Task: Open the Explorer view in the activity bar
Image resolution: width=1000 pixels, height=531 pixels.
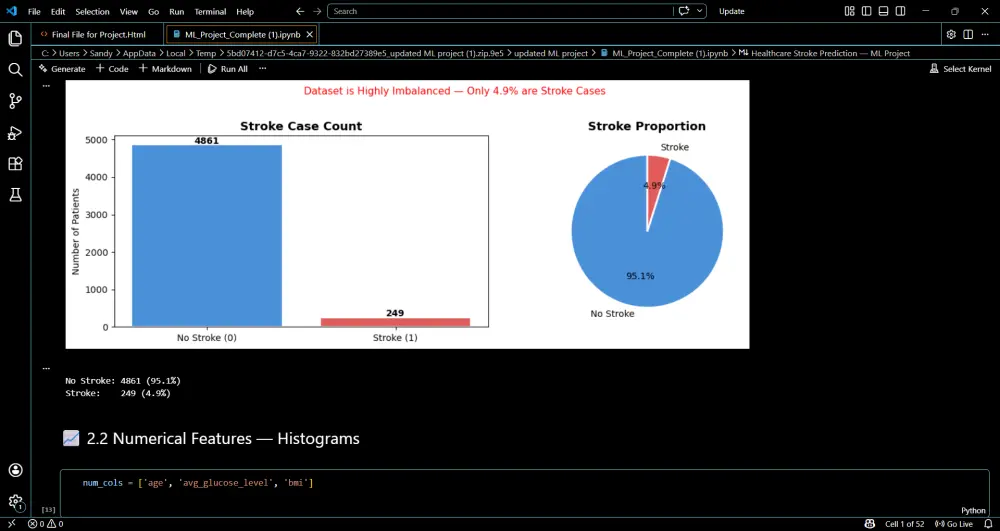Action: (15, 38)
